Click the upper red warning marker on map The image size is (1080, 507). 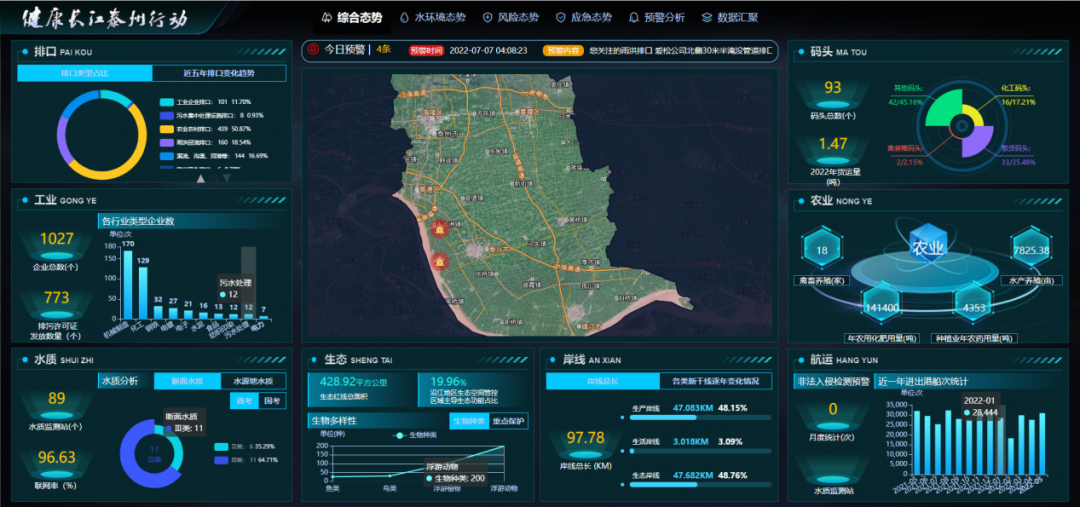click(x=438, y=228)
